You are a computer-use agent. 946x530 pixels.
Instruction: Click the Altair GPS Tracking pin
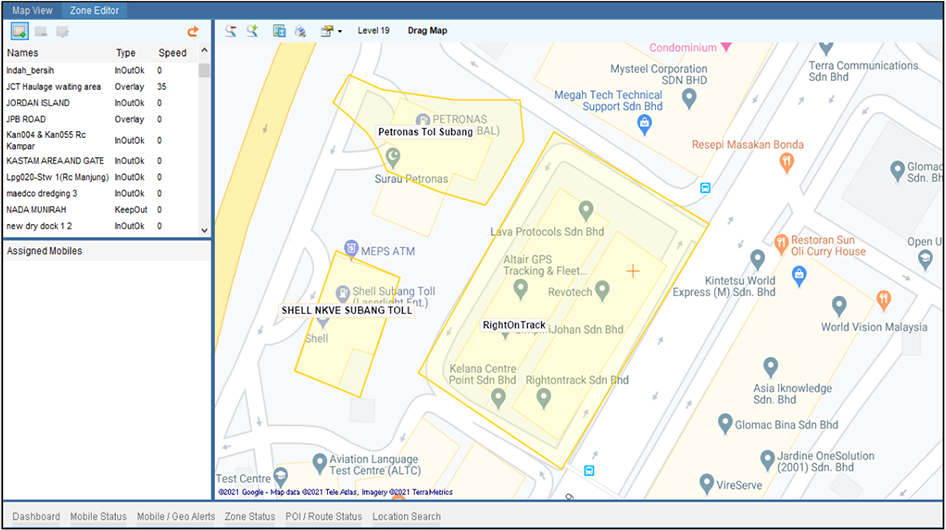coord(521,289)
